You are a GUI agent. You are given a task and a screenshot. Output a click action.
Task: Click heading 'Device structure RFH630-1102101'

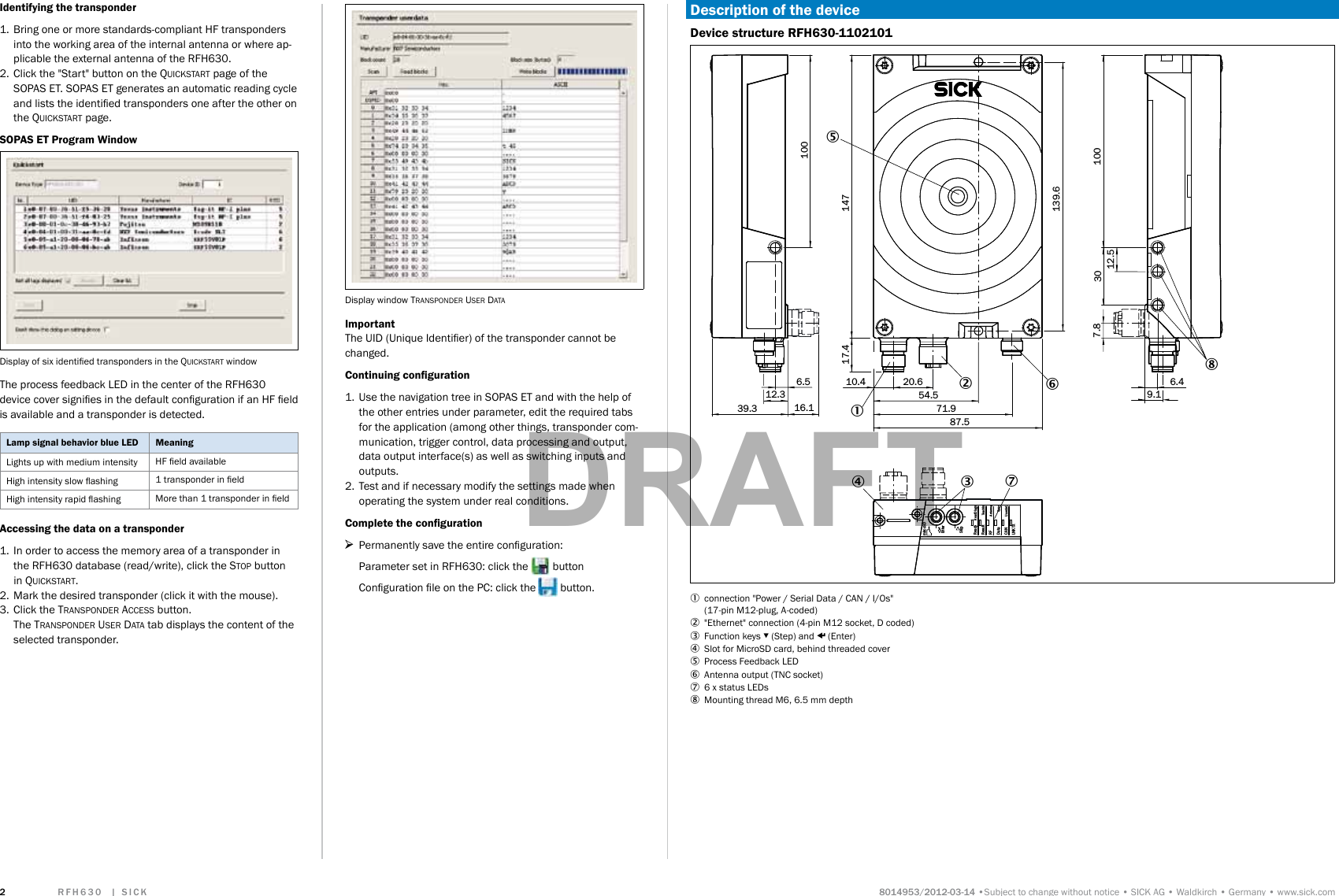click(791, 33)
